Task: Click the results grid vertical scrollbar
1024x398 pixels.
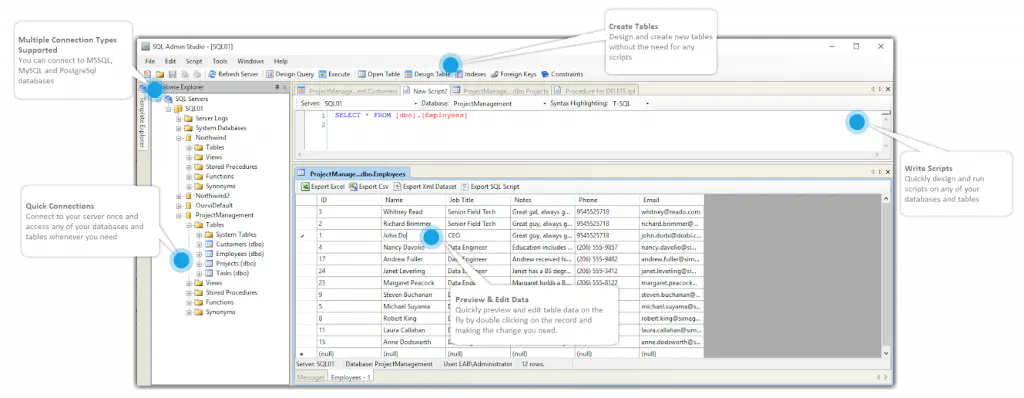Action: 886,276
